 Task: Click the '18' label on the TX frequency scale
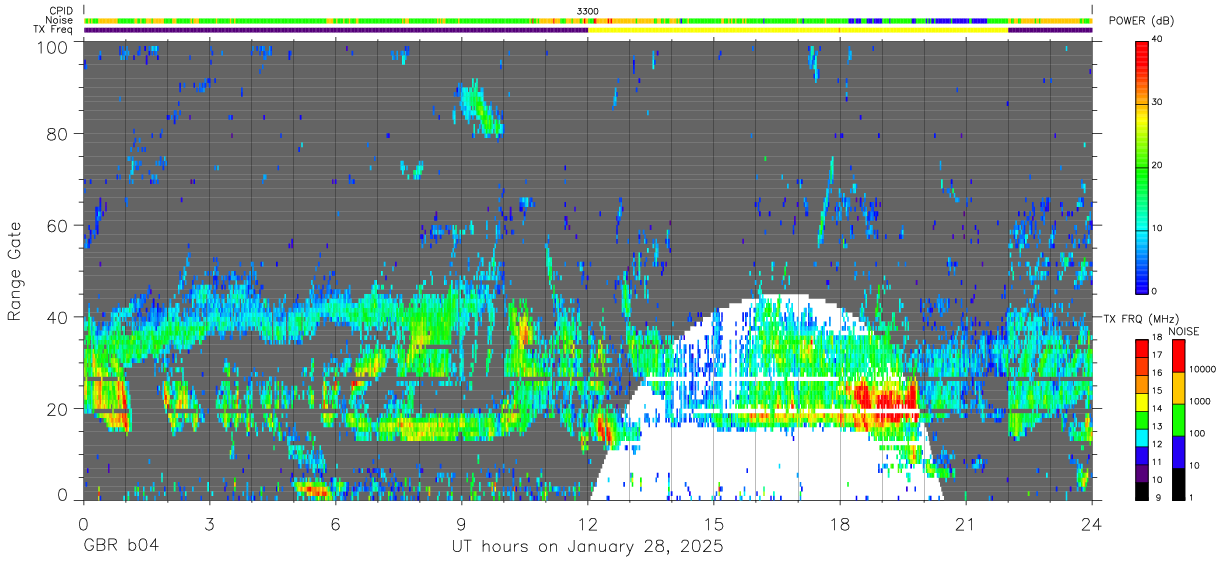pyautogui.click(x=1159, y=339)
